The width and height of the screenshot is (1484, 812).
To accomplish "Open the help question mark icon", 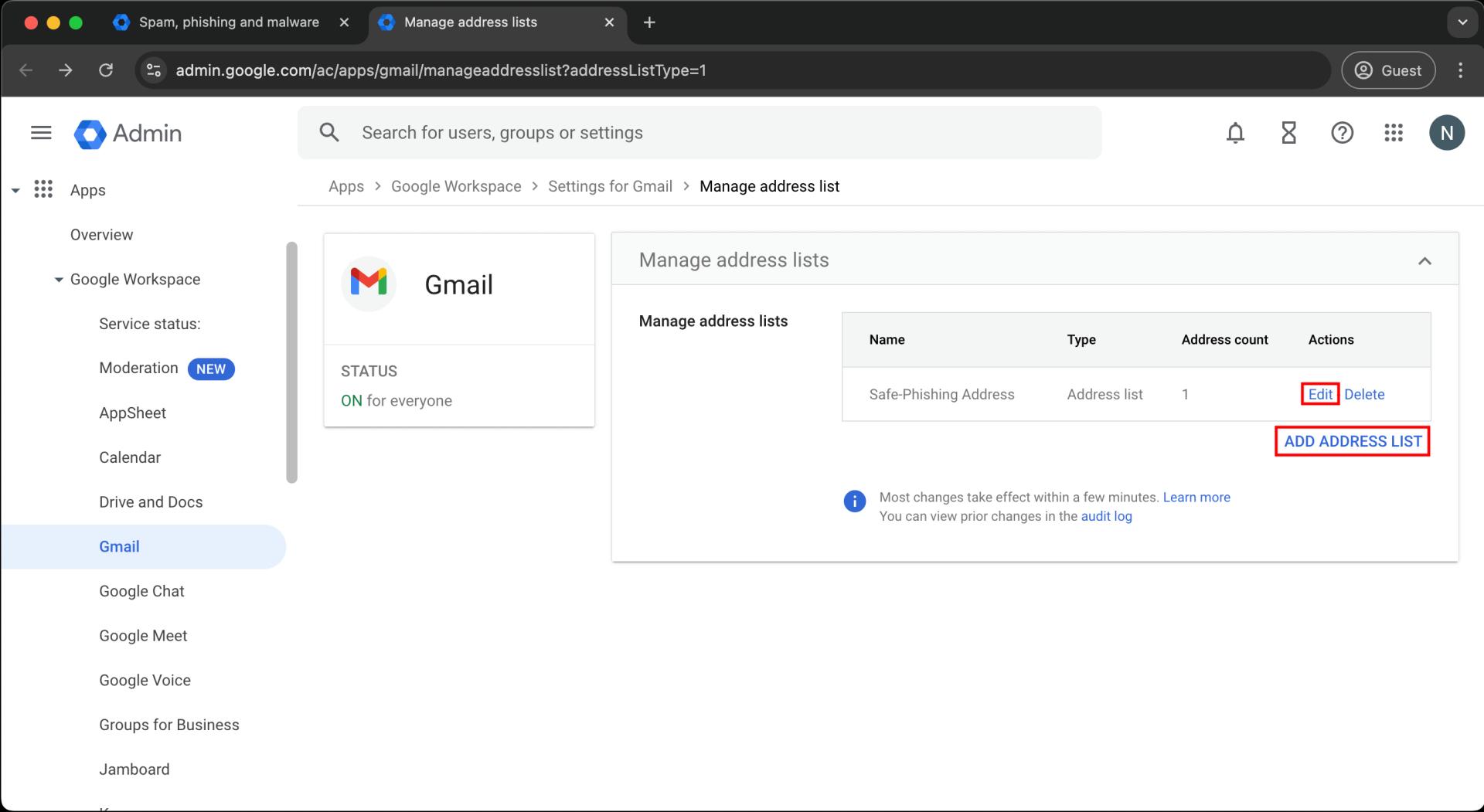I will pos(1342,133).
